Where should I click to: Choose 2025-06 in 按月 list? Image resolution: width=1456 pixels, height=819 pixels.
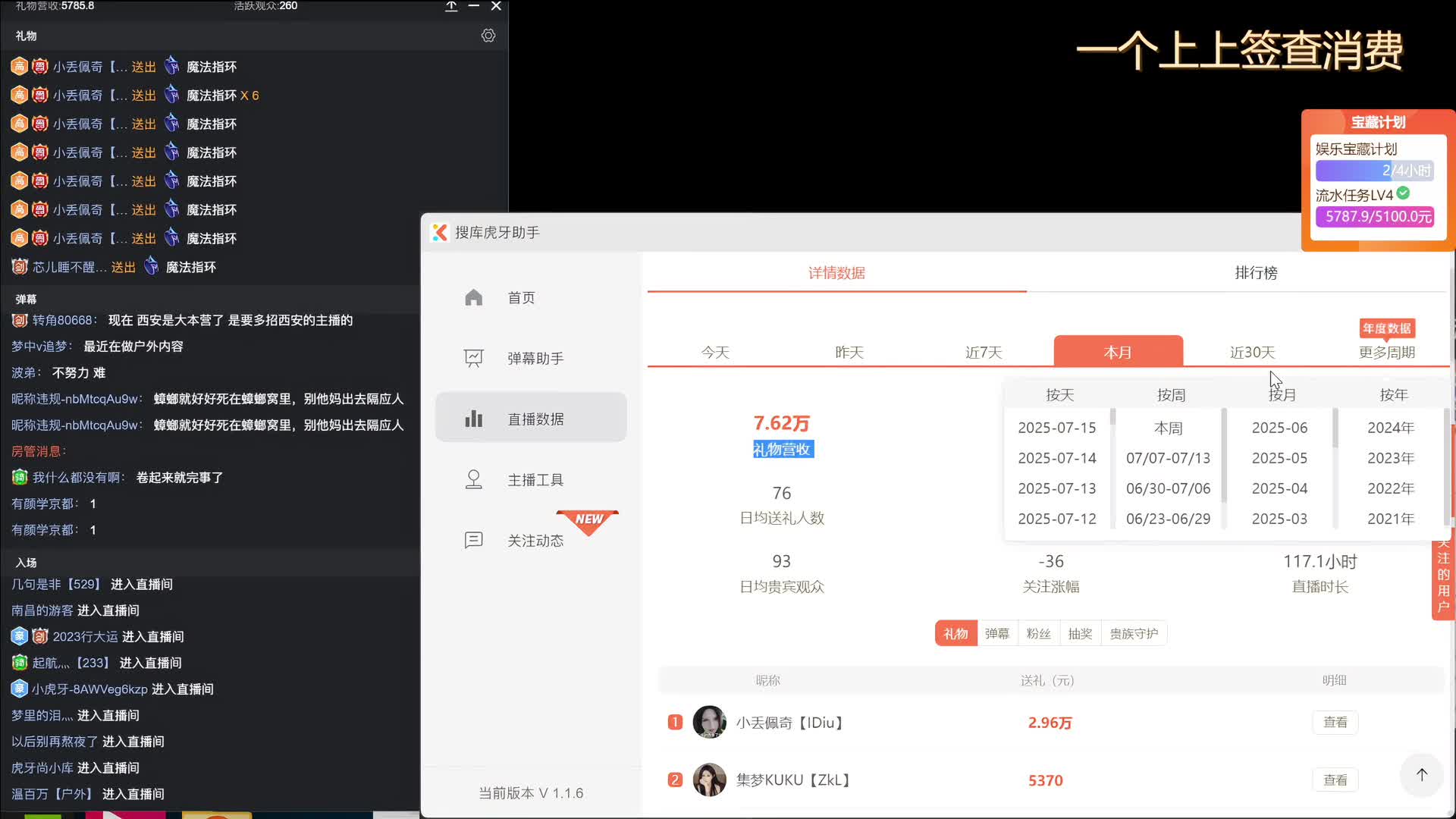pyautogui.click(x=1280, y=428)
